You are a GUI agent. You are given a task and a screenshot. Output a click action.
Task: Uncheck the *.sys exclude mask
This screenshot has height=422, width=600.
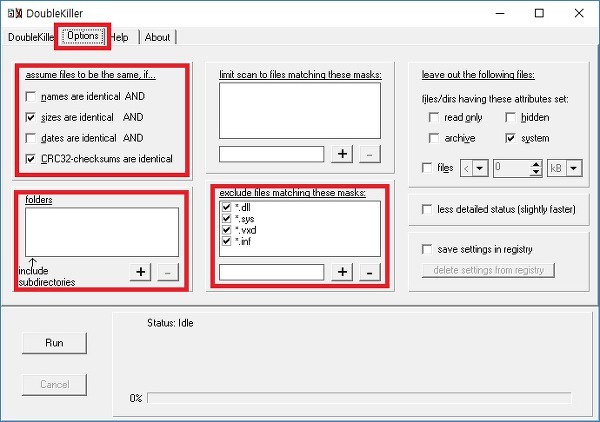click(227, 218)
